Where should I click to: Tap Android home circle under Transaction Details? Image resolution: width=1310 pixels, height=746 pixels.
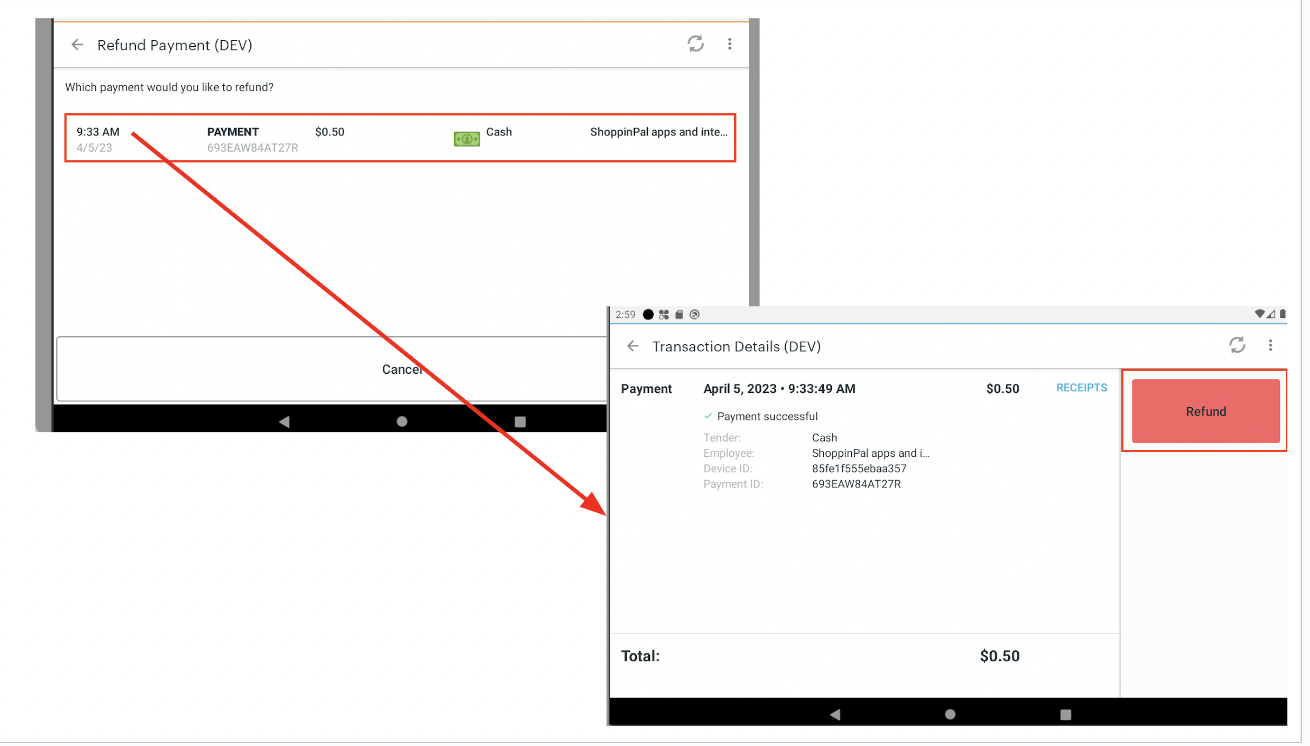coord(950,714)
